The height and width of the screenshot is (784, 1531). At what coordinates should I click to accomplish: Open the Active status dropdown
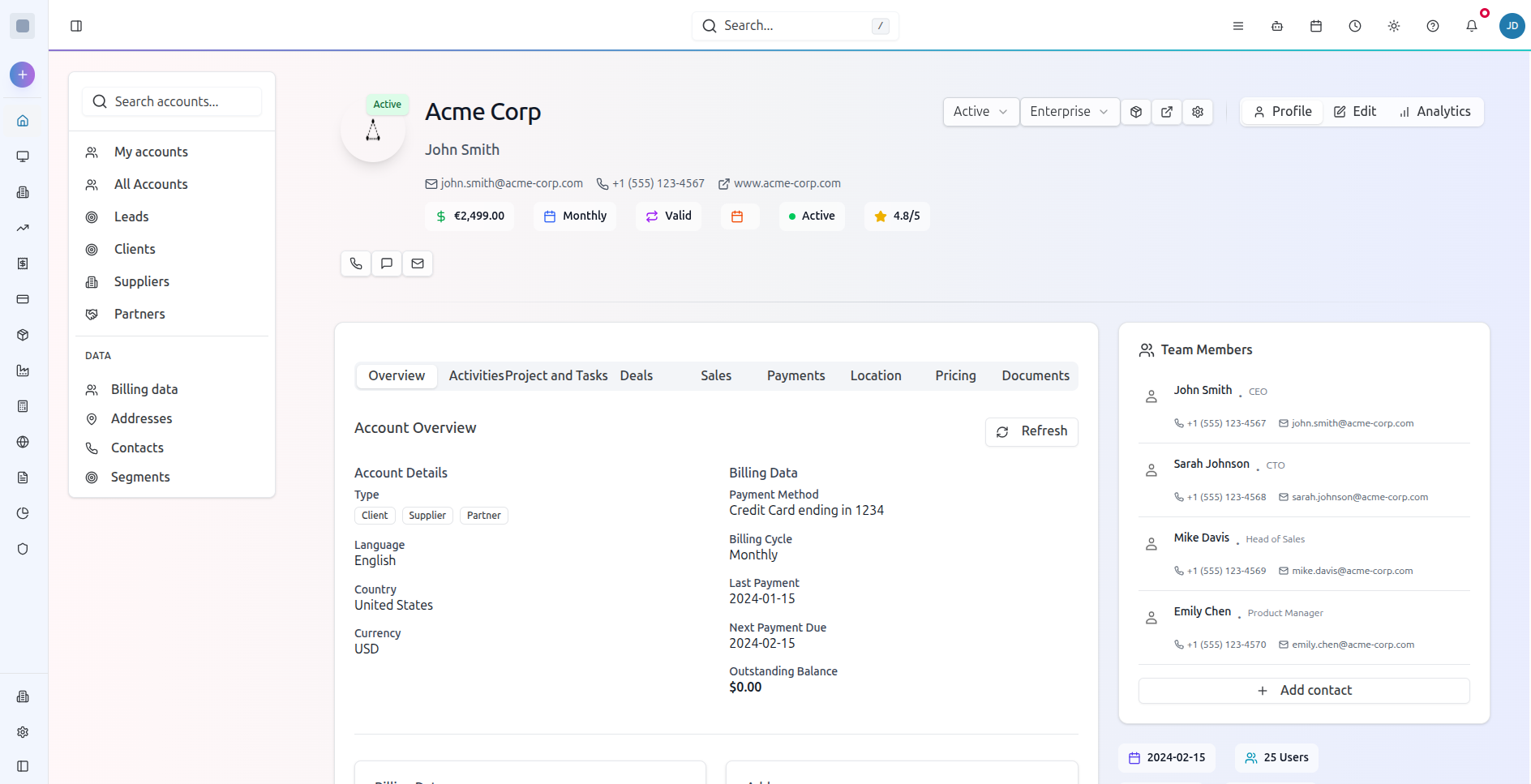click(x=980, y=112)
